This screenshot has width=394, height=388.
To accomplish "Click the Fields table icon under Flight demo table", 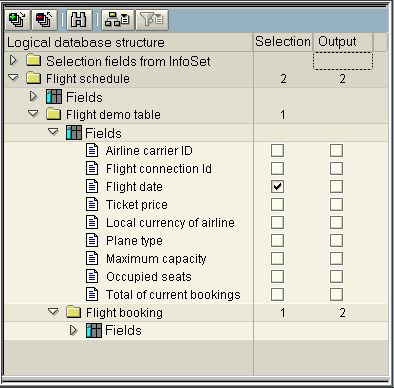I will (74, 132).
